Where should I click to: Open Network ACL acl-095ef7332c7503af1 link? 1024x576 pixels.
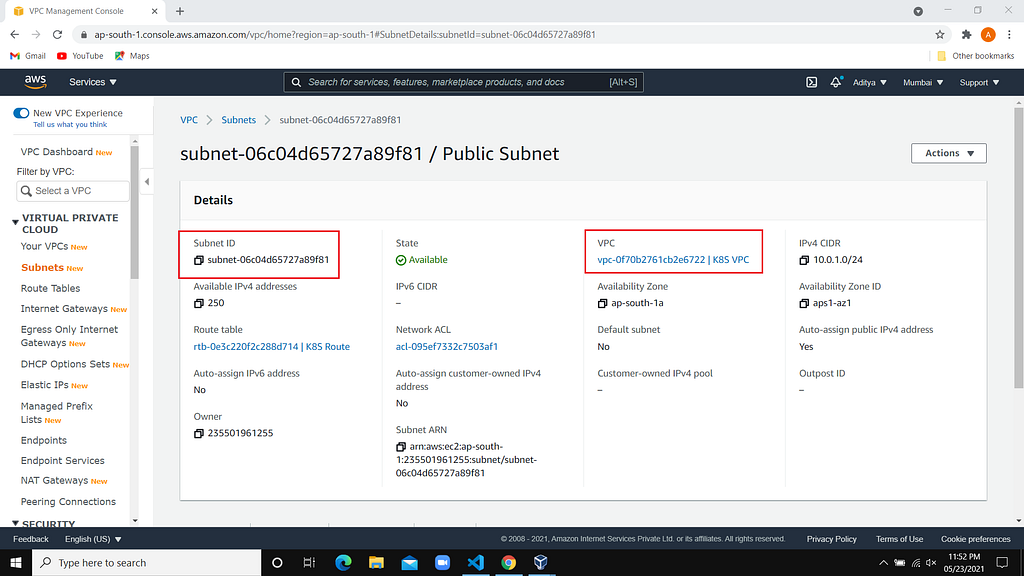[x=446, y=346]
